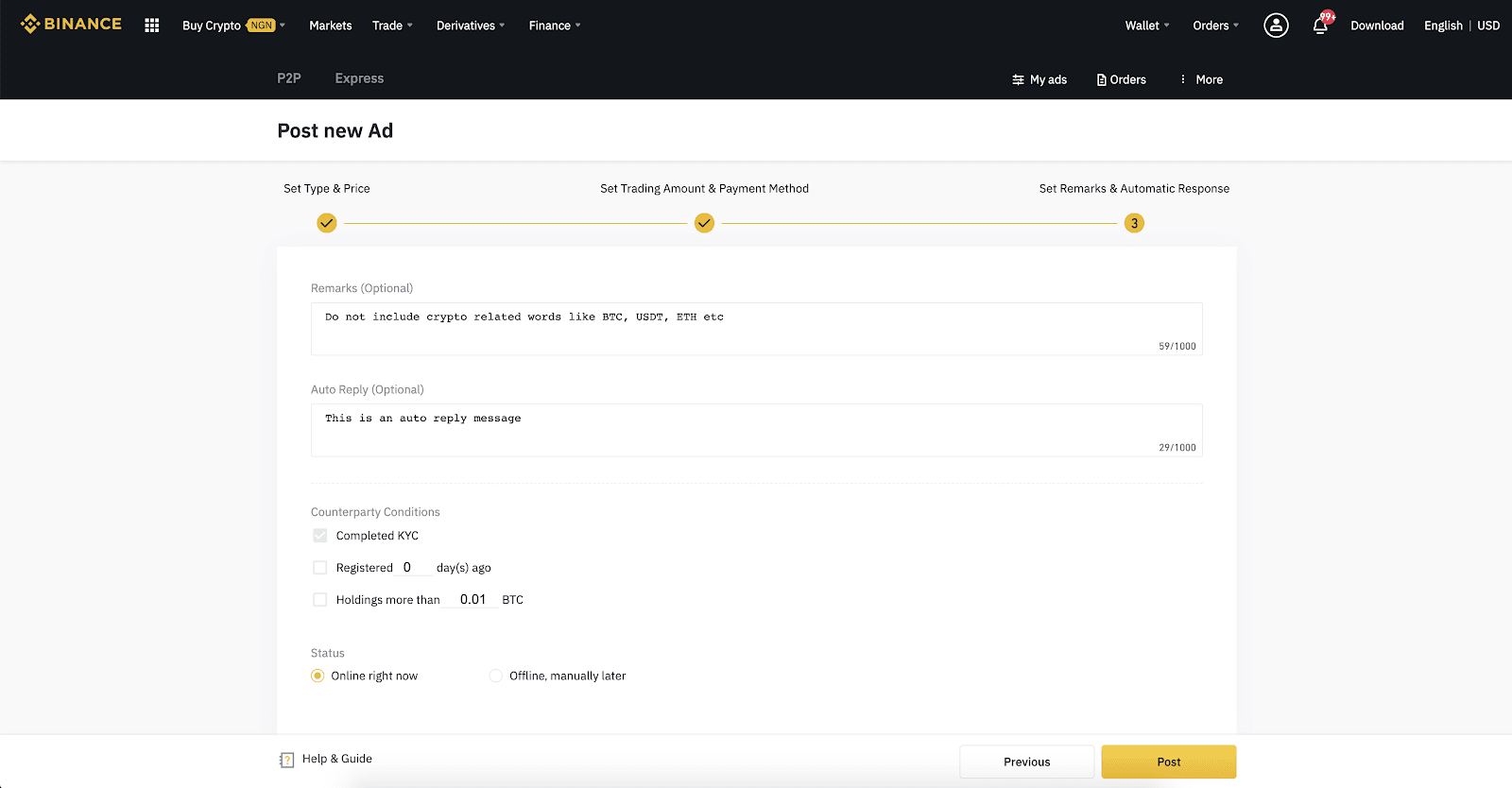Expand the Wallet dropdown
1512x788 pixels.
tap(1147, 26)
